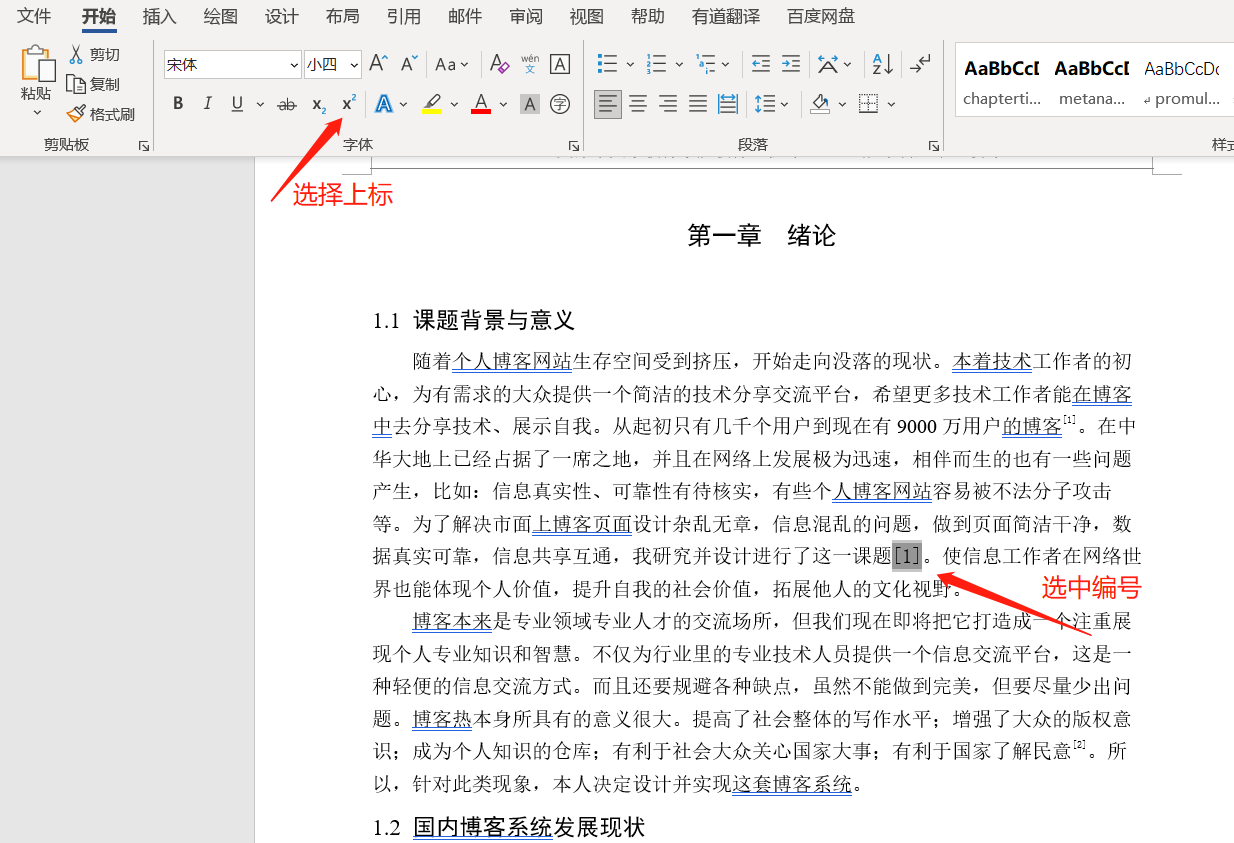The height and width of the screenshot is (843, 1234).
Task: Apply the paragraph shading paint bucket
Action: pyautogui.click(x=821, y=104)
